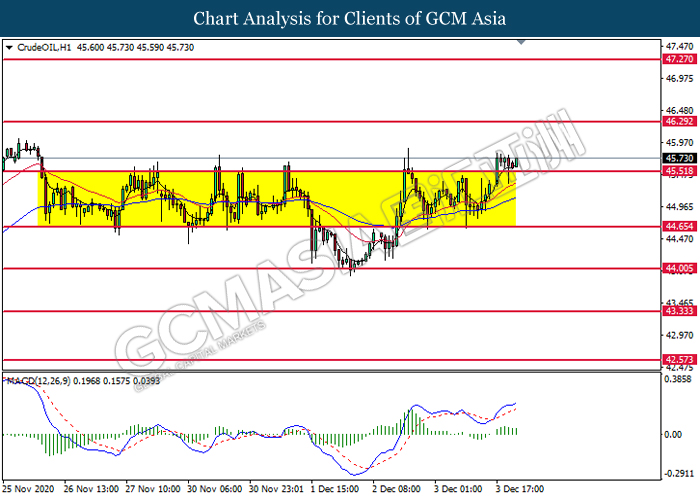Click the 42.970 price scale value
700x500 pixels.
[x=679, y=335]
